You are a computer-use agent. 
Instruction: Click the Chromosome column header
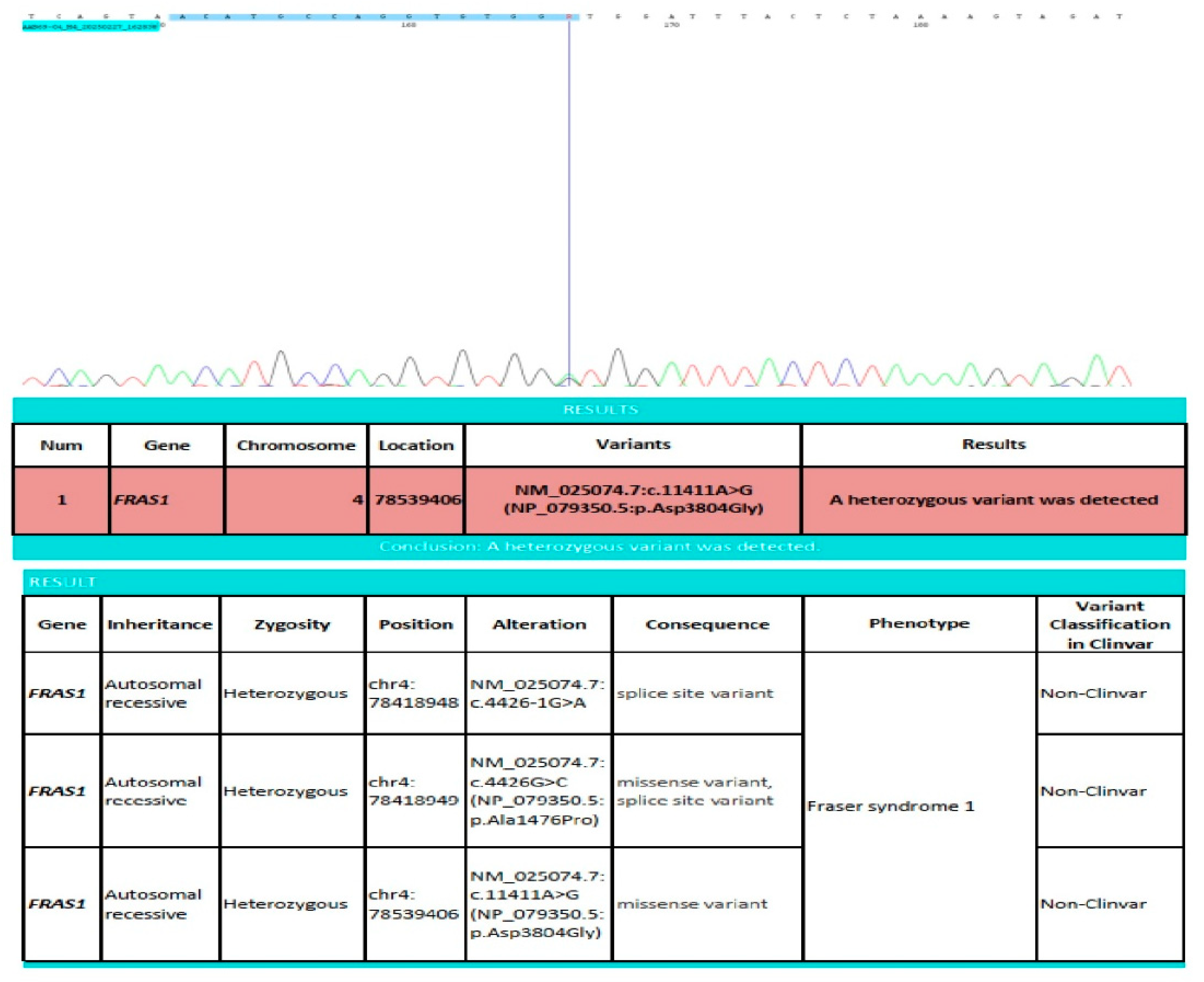[296, 445]
